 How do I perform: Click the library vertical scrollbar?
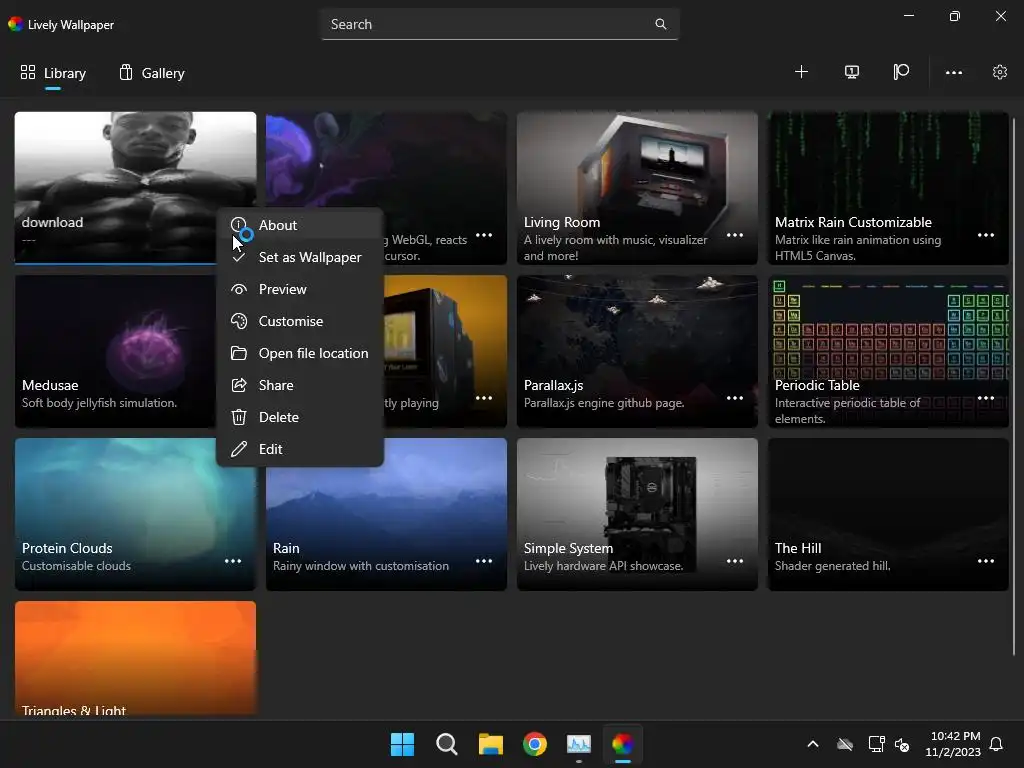click(x=1014, y=385)
